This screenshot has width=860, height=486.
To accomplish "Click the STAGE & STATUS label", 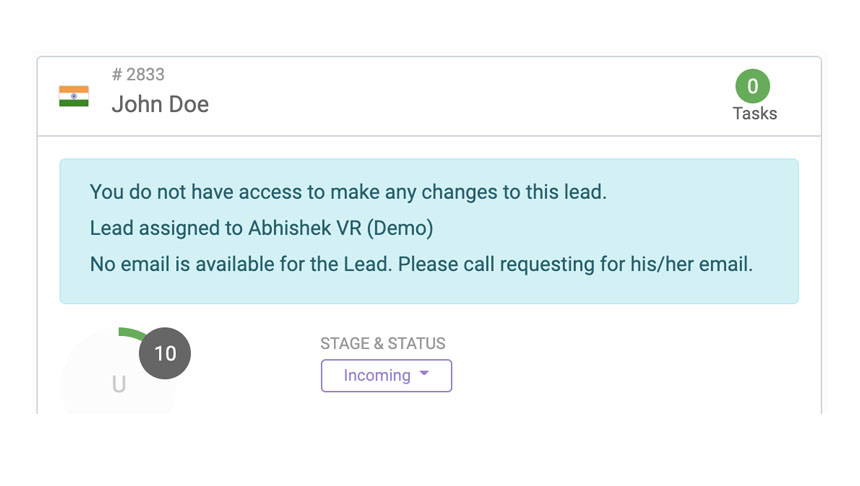I will (x=383, y=344).
